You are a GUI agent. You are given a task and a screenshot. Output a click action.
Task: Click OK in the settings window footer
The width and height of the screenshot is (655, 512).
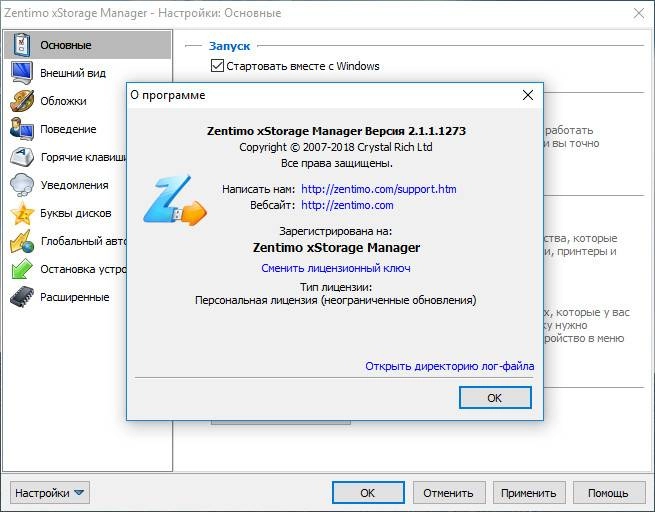[x=368, y=493]
